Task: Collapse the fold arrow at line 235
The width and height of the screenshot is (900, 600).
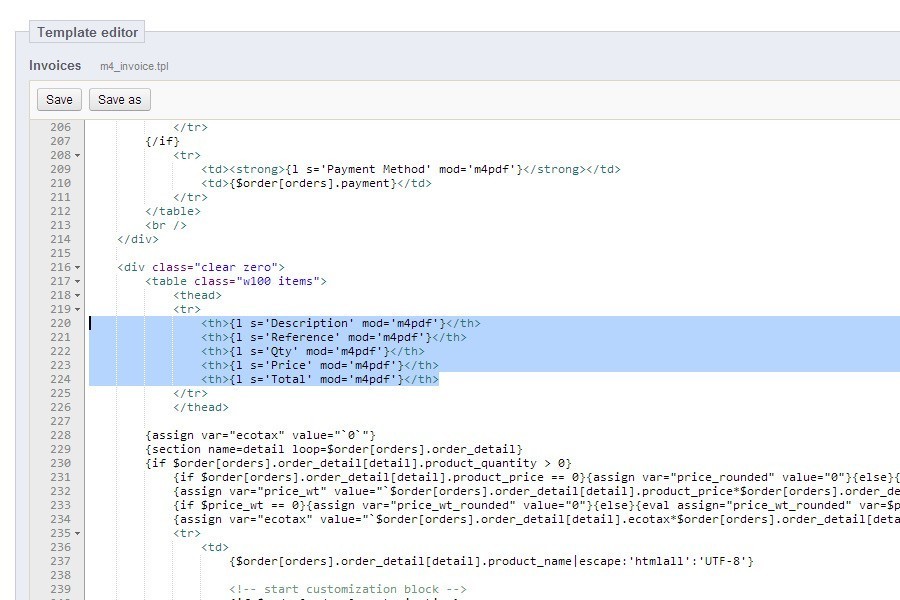Action: coord(77,533)
